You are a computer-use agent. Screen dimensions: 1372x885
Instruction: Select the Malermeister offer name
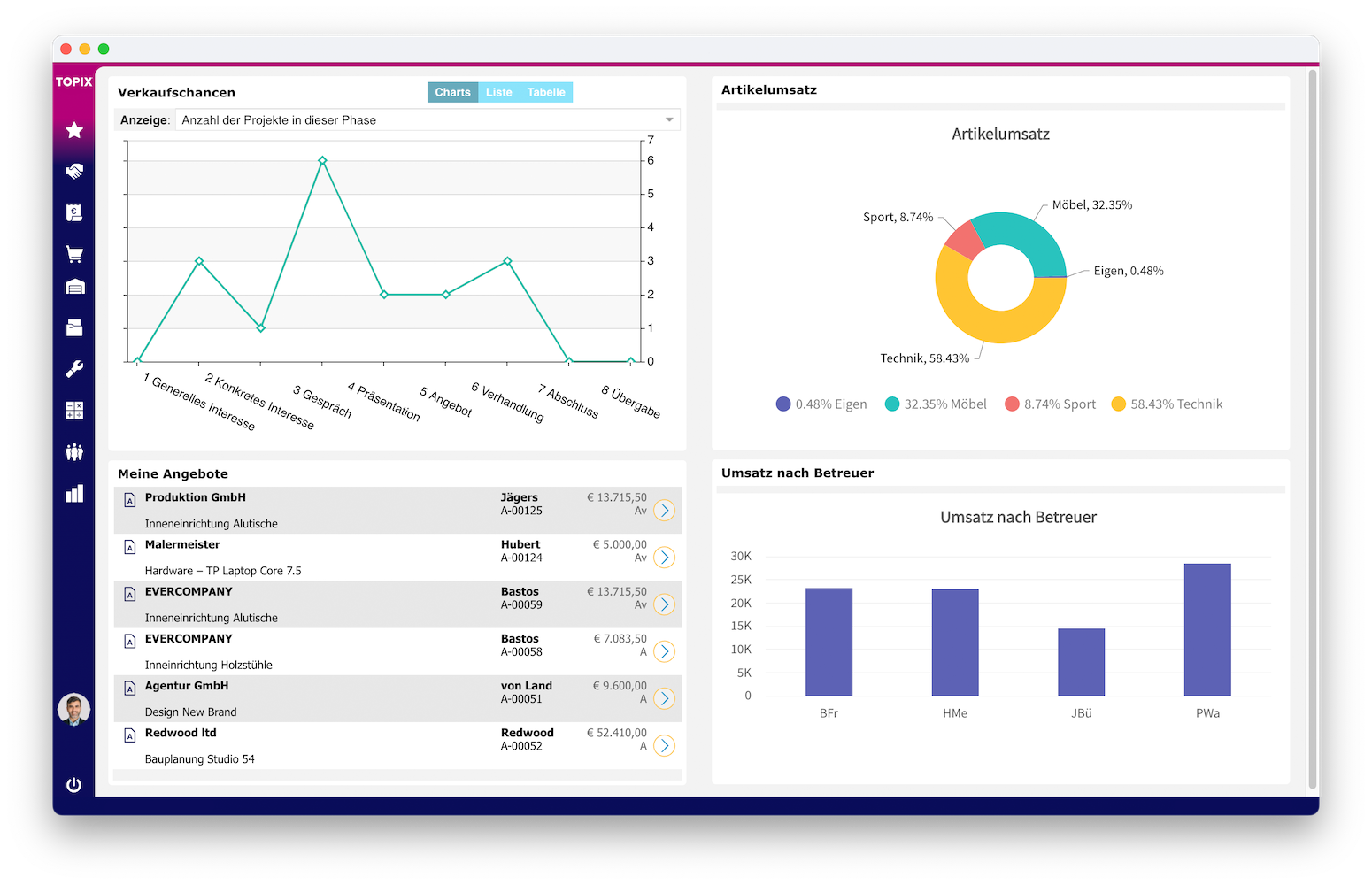click(x=182, y=544)
